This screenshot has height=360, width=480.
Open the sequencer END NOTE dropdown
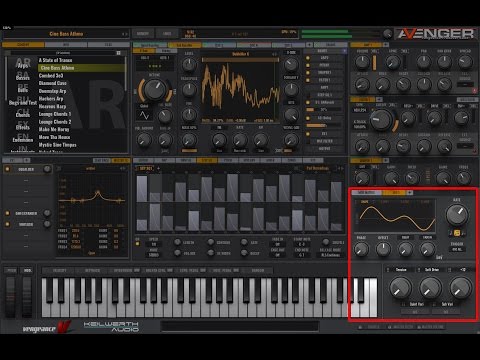pyautogui.click(x=302, y=255)
